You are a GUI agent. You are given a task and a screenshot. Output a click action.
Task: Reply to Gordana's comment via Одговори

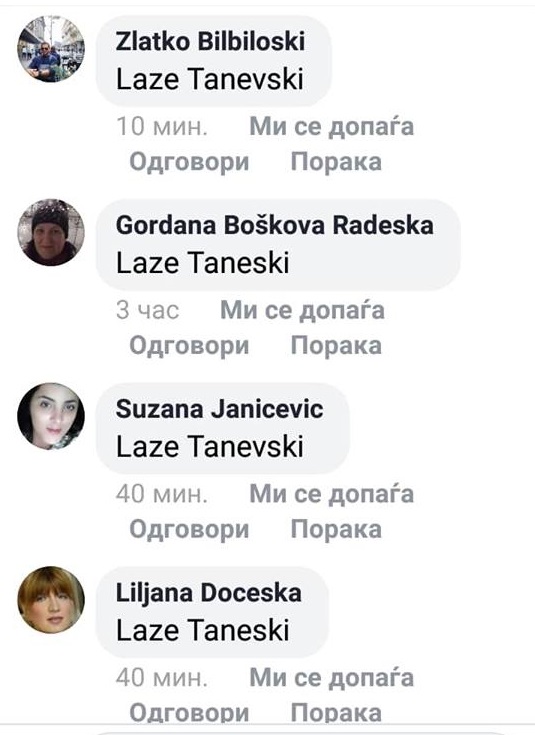(189, 346)
